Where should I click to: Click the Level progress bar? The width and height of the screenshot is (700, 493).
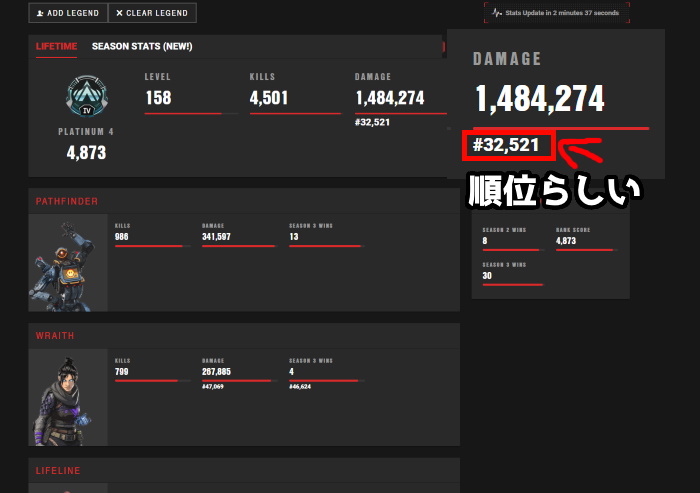point(191,114)
